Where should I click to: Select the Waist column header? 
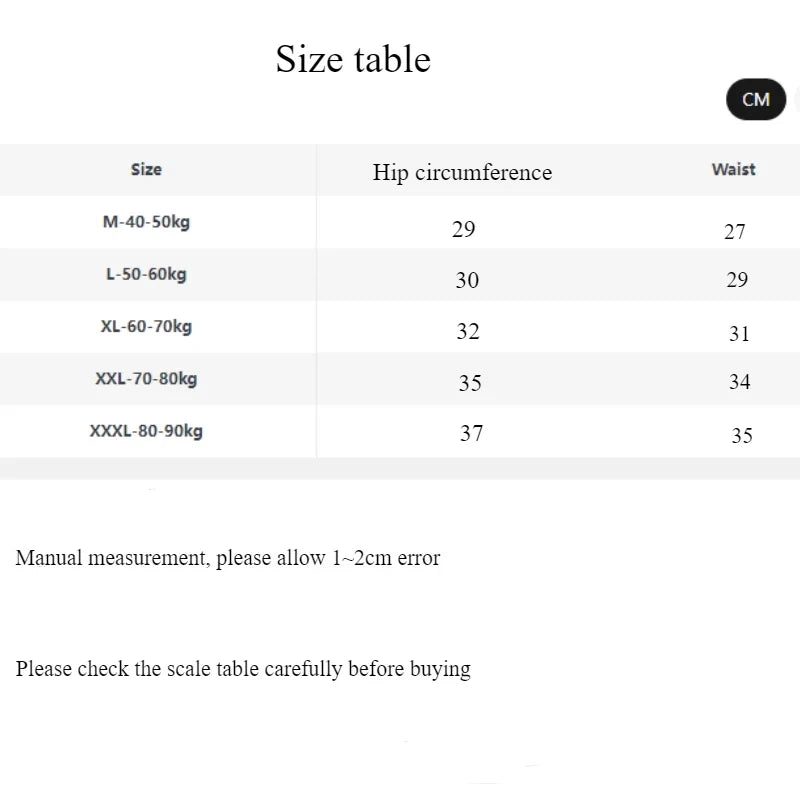[x=733, y=170]
